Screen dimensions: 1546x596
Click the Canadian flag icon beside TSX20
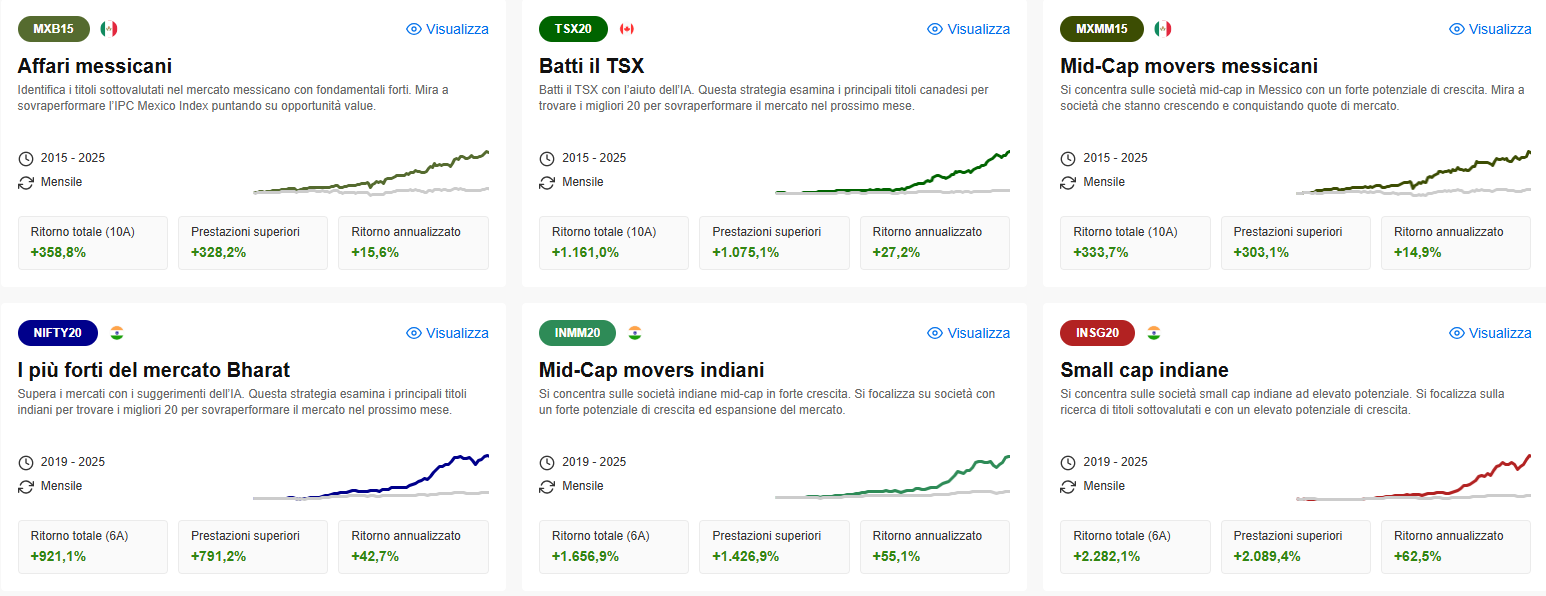(x=628, y=29)
